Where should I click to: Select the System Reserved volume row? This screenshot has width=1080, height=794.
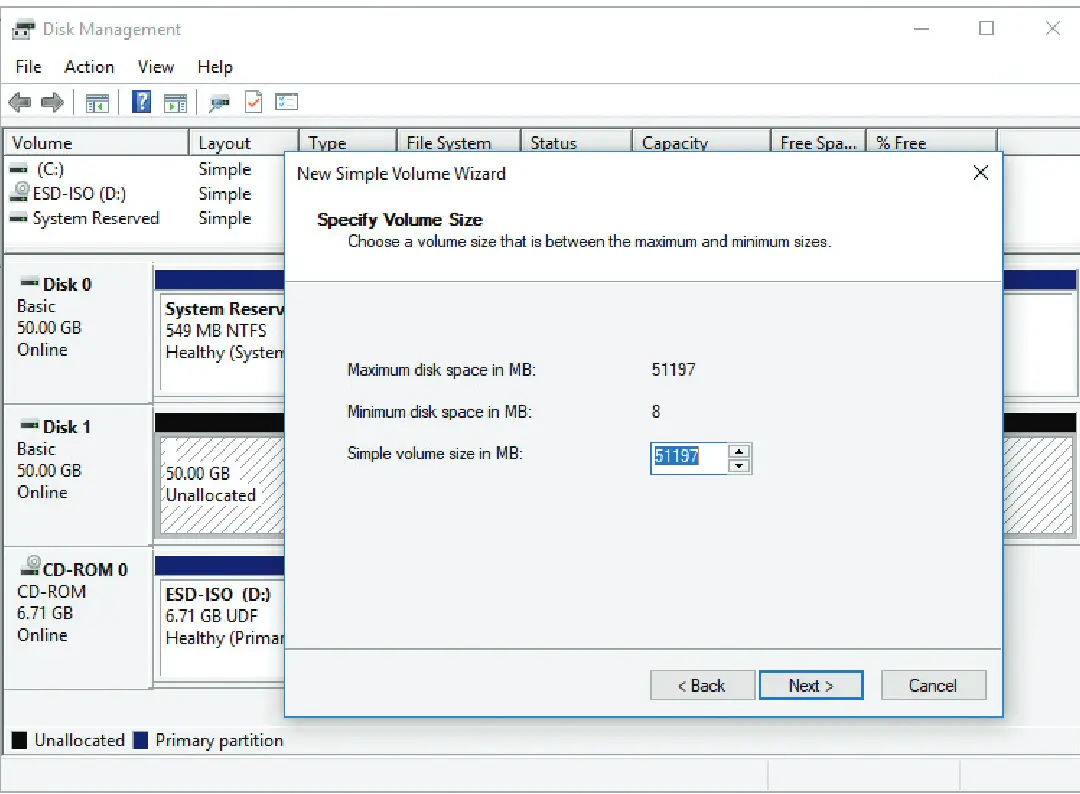pos(95,218)
